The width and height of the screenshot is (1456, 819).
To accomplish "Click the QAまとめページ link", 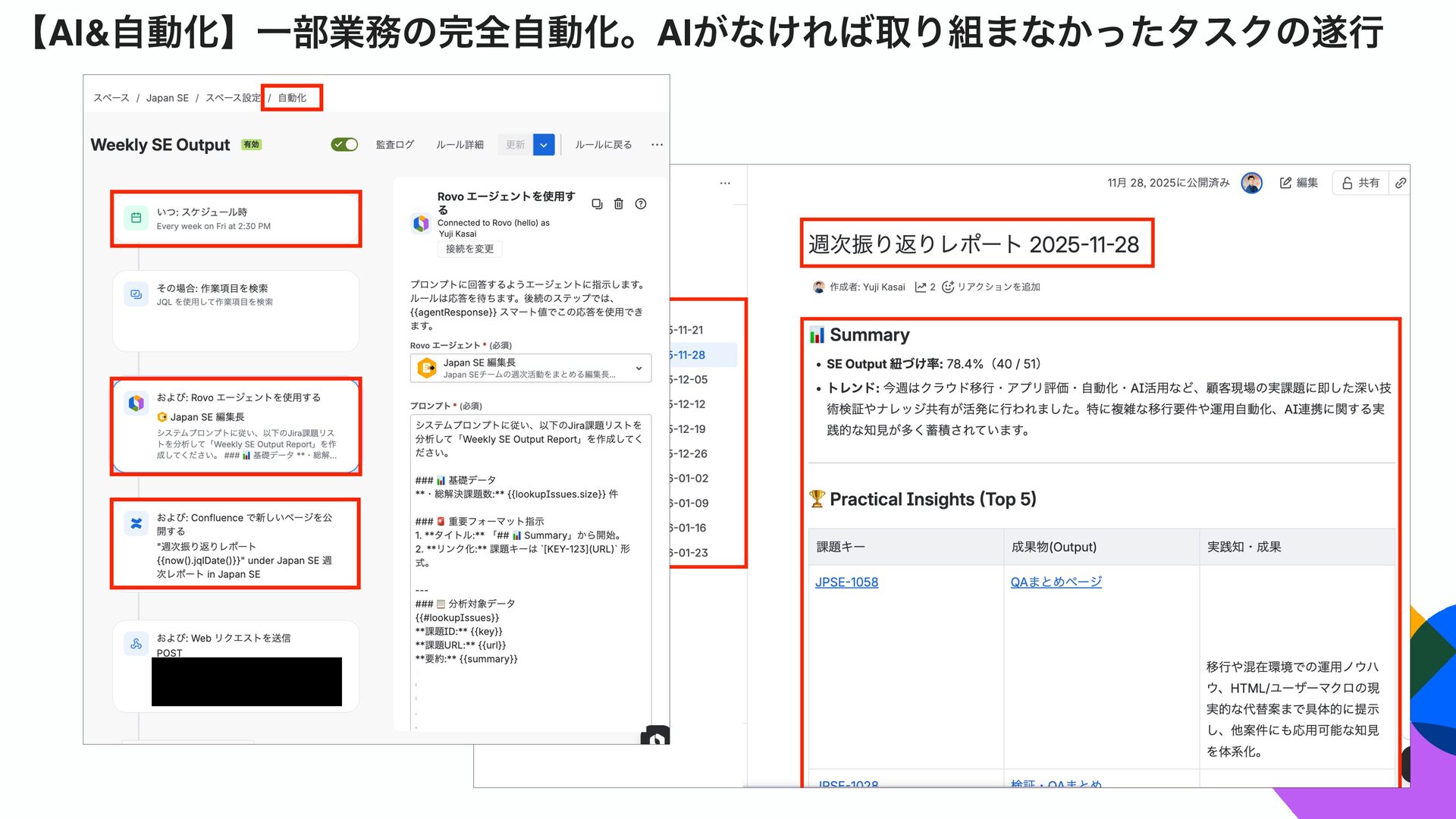I will (x=1056, y=582).
